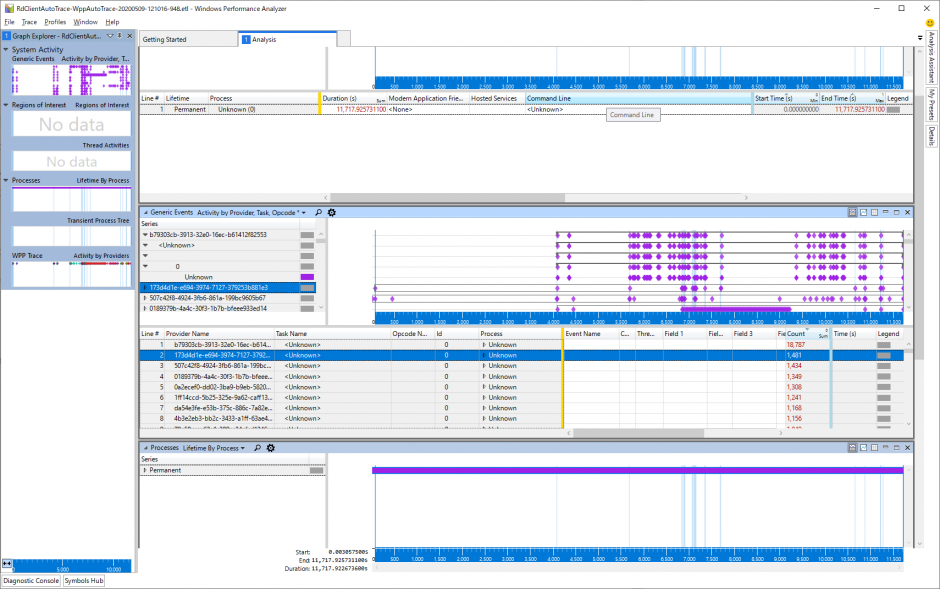Open the Diagnostic Console

click(31, 580)
